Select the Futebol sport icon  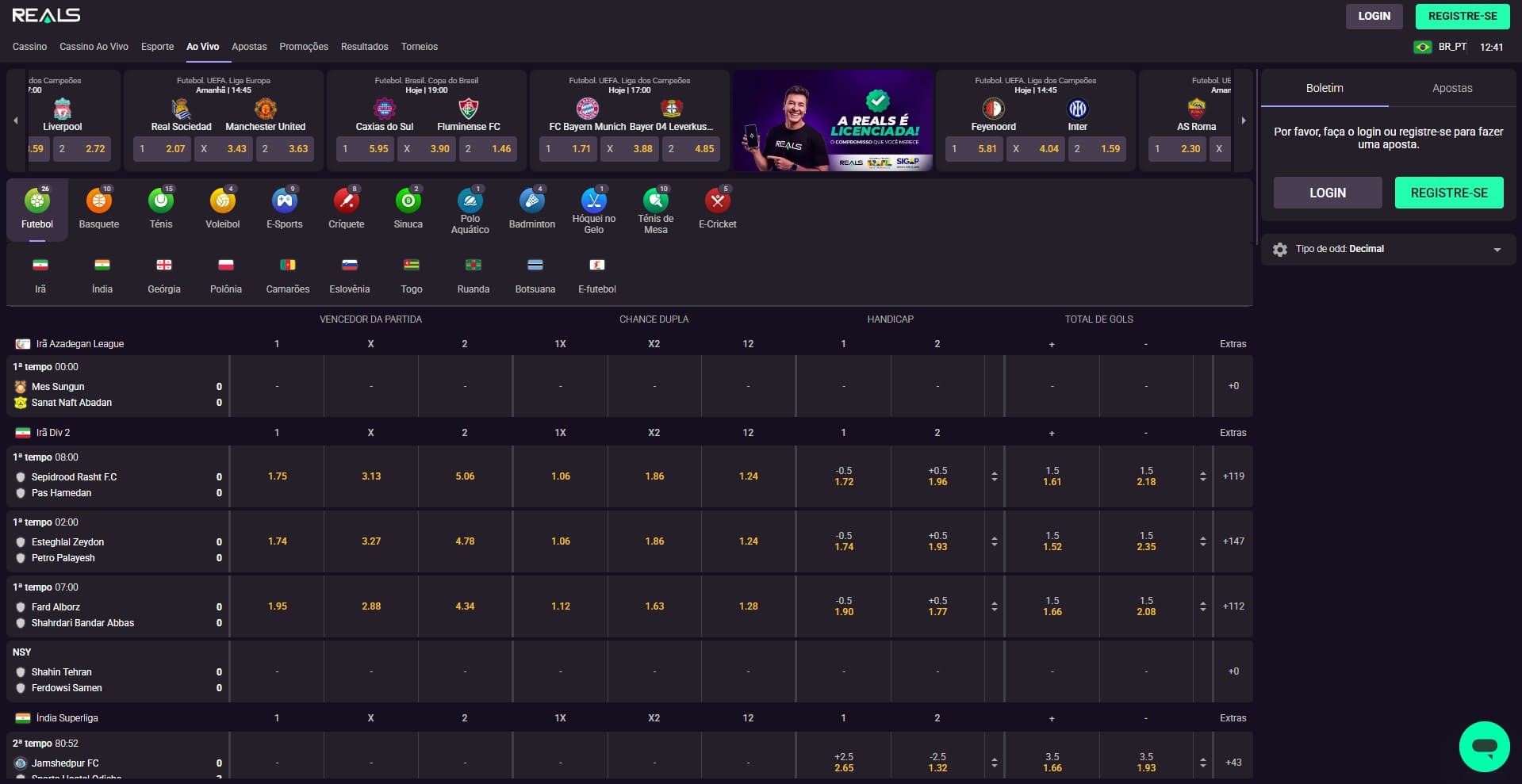(x=37, y=208)
